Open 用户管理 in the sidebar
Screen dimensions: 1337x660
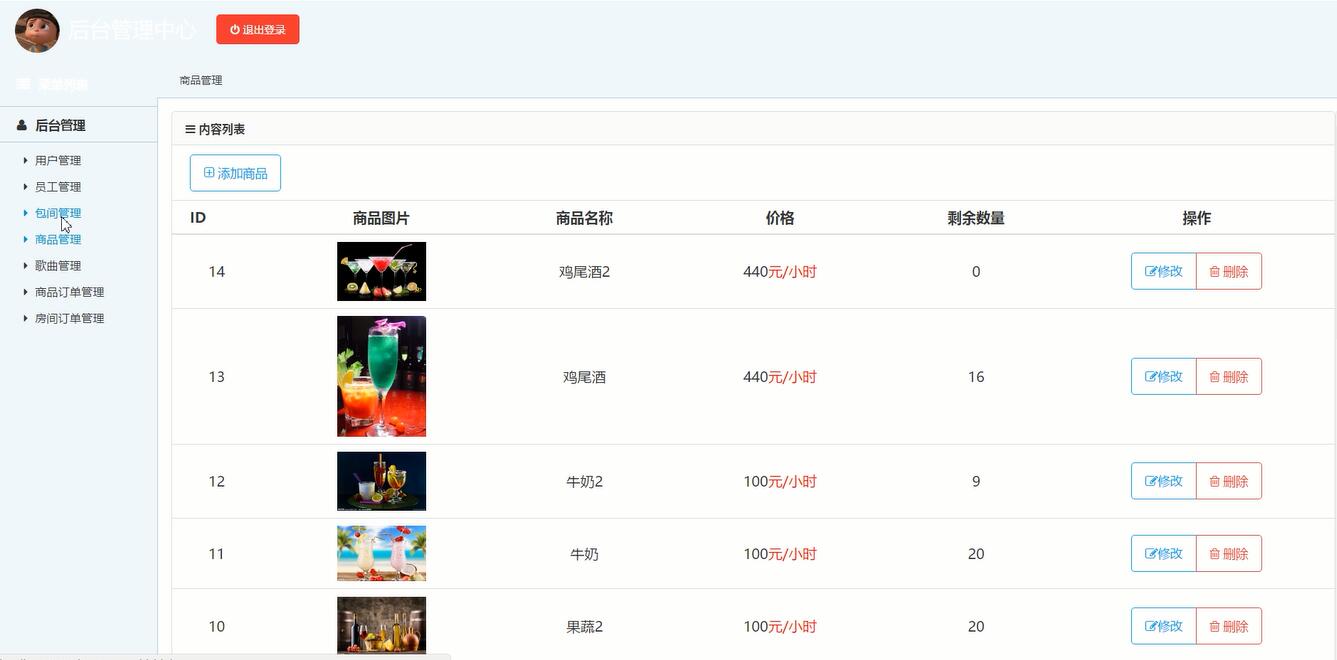[x=58, y=160]
